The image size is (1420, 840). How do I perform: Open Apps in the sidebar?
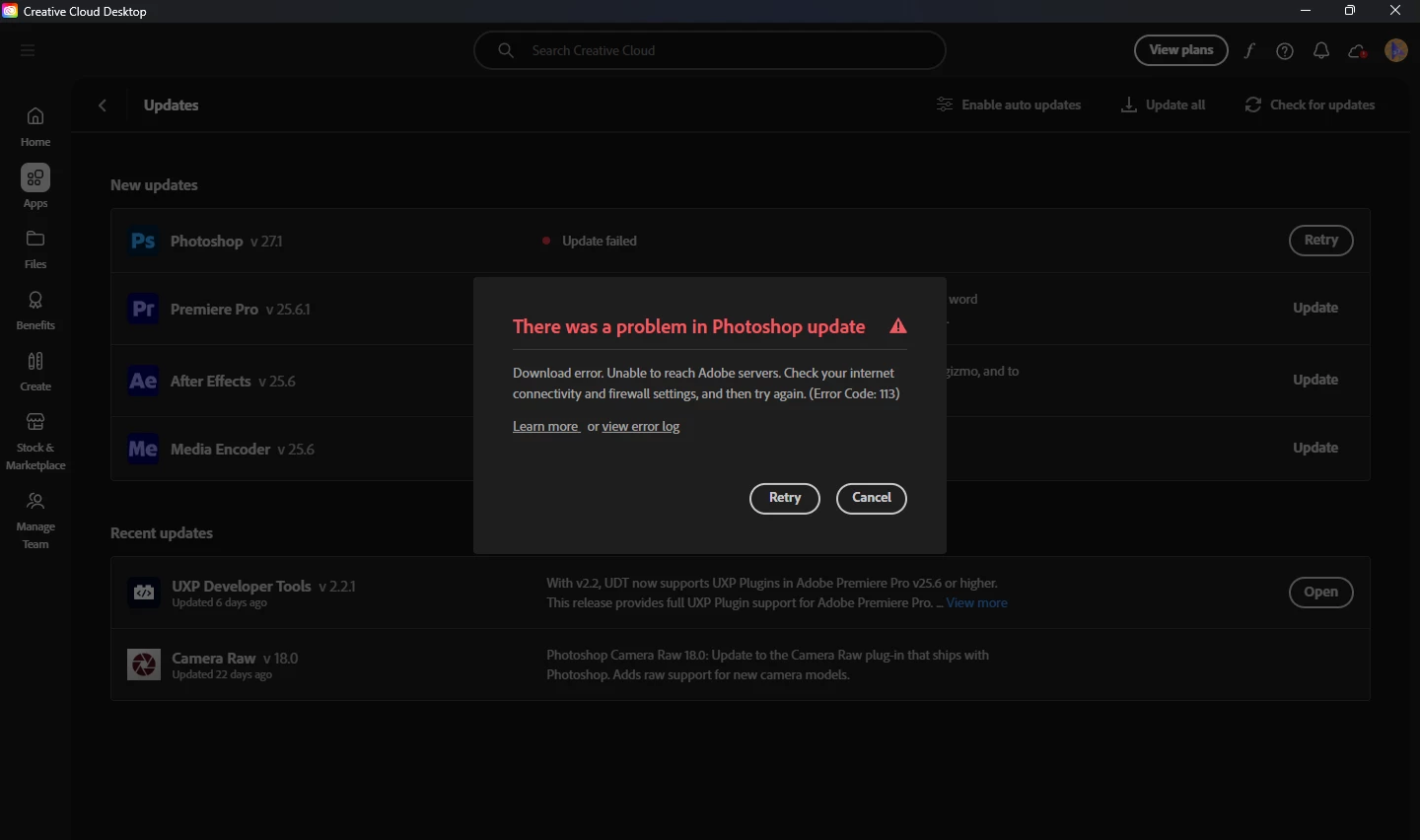tap(35, 187)
